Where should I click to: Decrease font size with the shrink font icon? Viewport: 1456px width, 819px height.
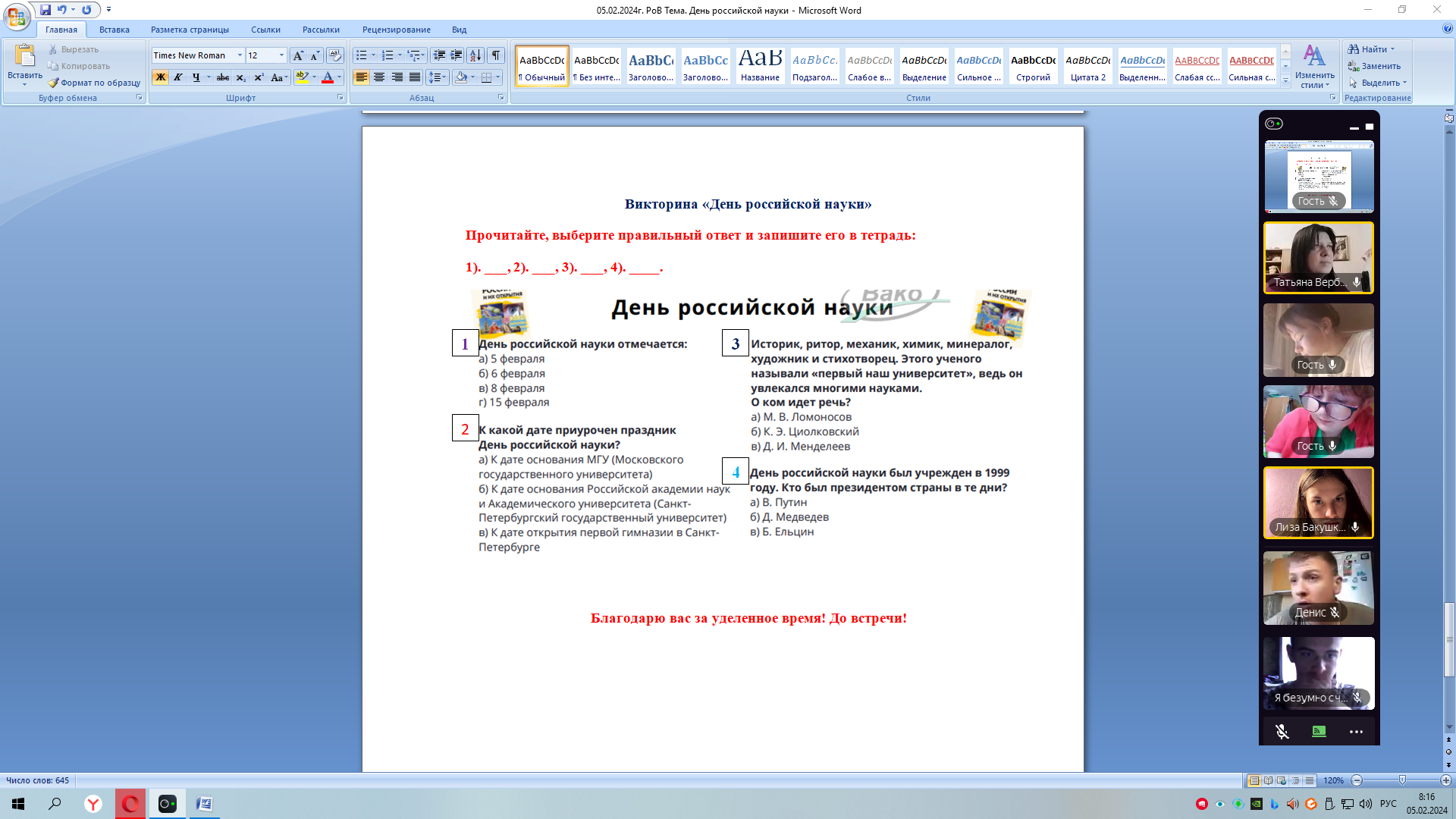pyautogui.click(x=315, y=55)
